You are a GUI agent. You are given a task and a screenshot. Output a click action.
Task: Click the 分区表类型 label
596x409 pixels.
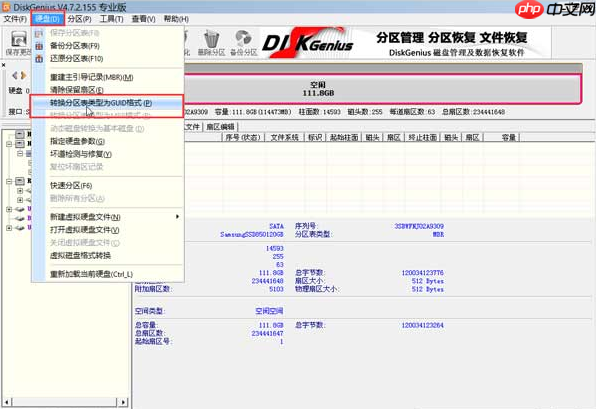tap(314, 235)
